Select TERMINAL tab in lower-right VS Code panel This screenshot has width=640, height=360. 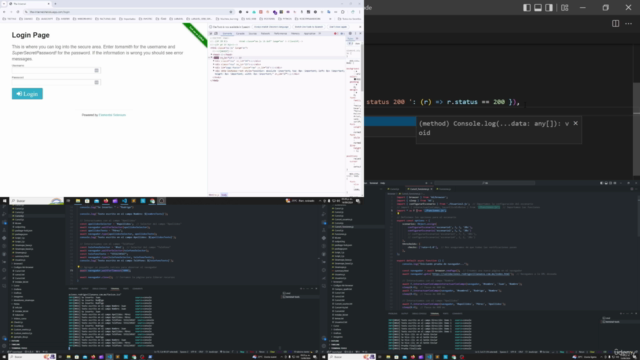pos(435,313)
